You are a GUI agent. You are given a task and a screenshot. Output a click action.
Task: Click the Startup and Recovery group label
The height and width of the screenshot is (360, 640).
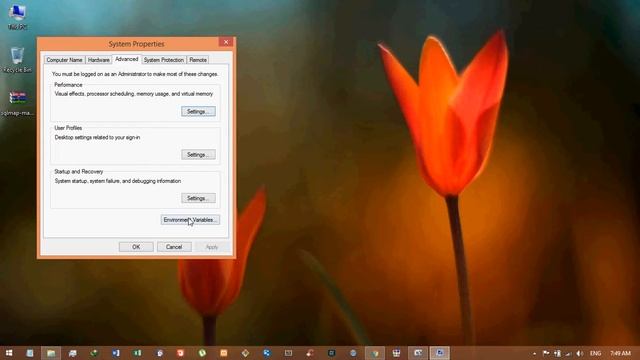[x=79, y=172]
